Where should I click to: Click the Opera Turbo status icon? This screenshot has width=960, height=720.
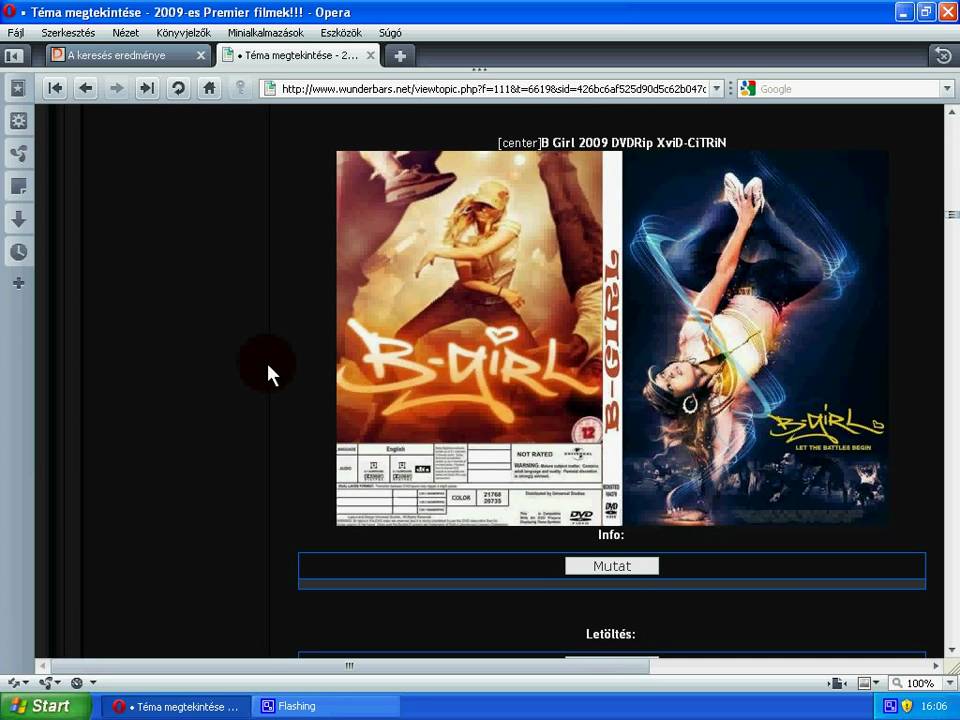pos(77,683)
